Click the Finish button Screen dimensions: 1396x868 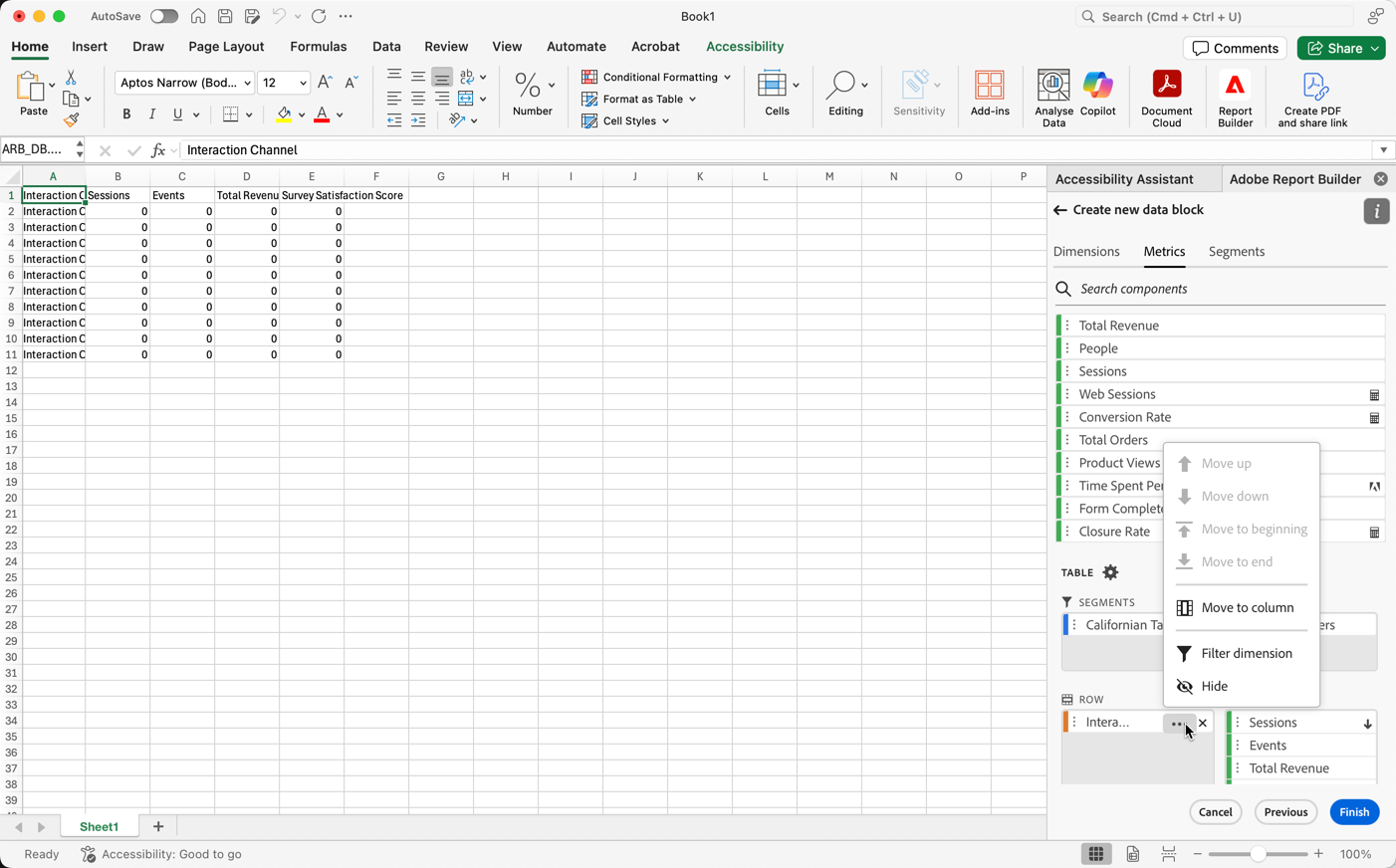(1353, 812)
